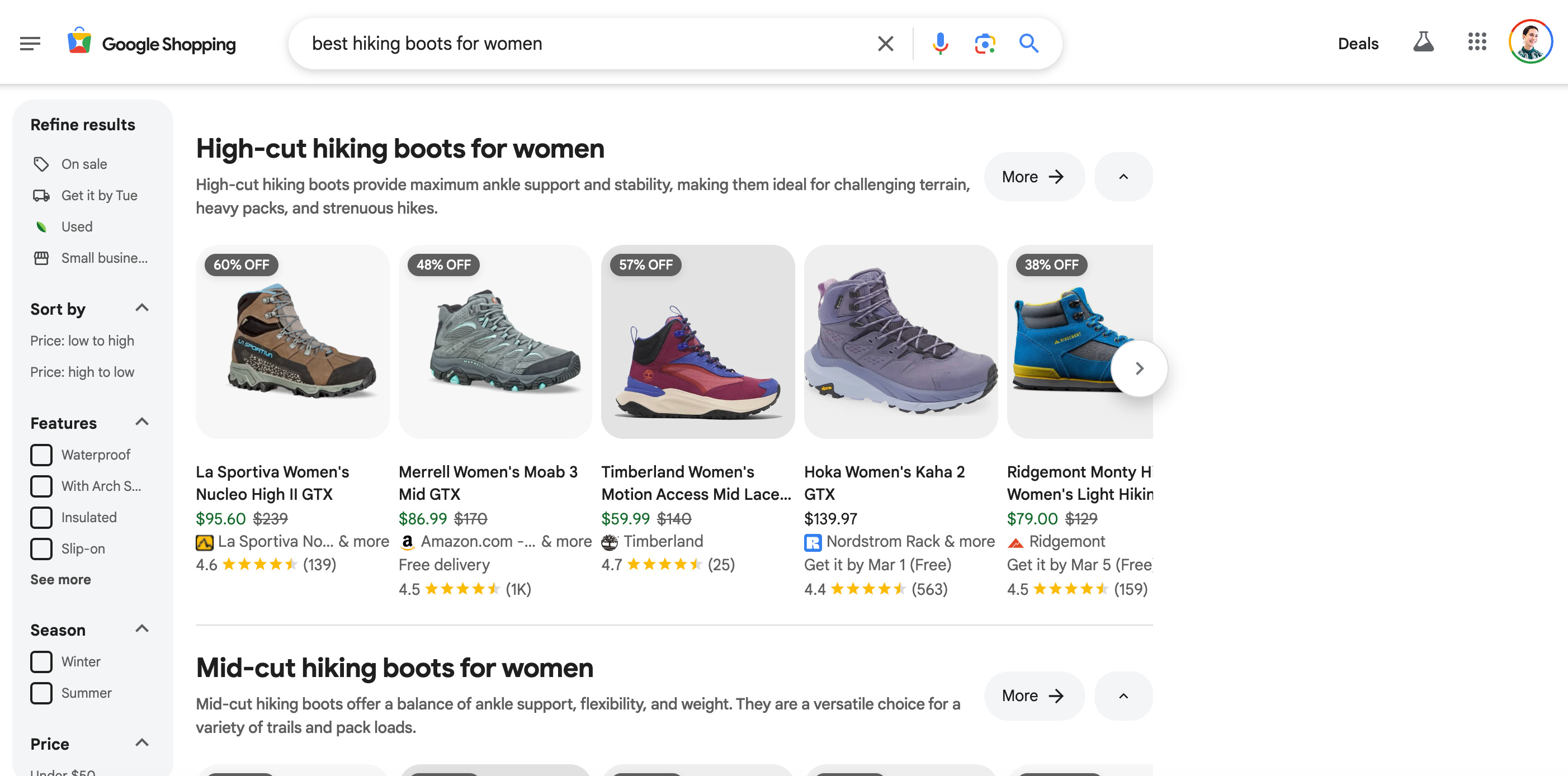Click the $95.60 price
This screenshot has width=1568, height=776.
[220, 519]
